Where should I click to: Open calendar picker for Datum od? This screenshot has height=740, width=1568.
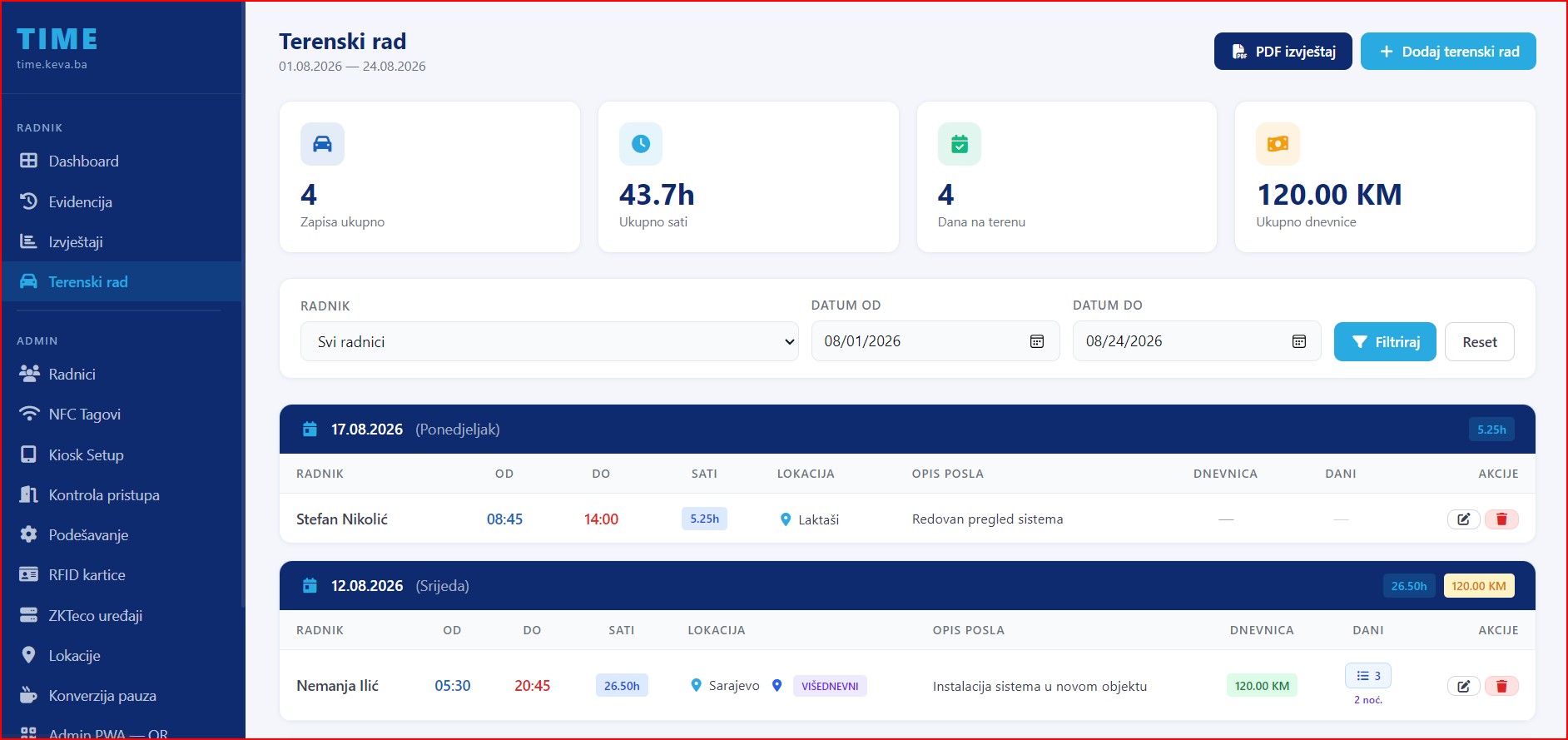(1037, 341)
